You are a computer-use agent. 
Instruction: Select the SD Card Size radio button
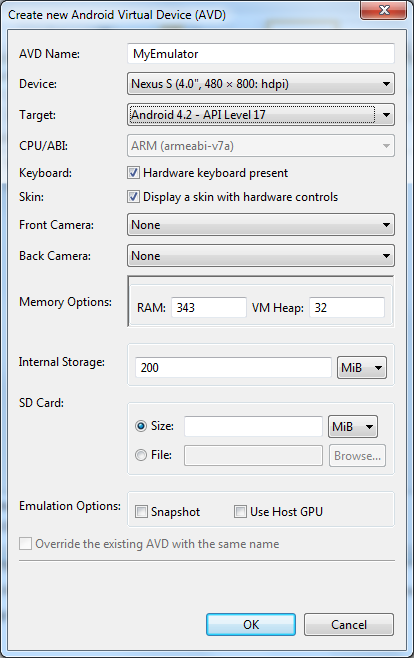coord(141,426)
